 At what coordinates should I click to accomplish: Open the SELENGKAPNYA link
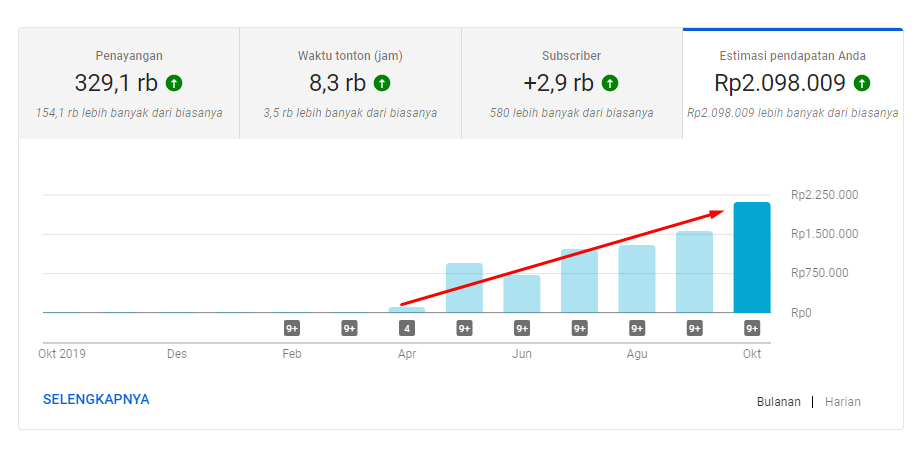(x=96, y=399)
